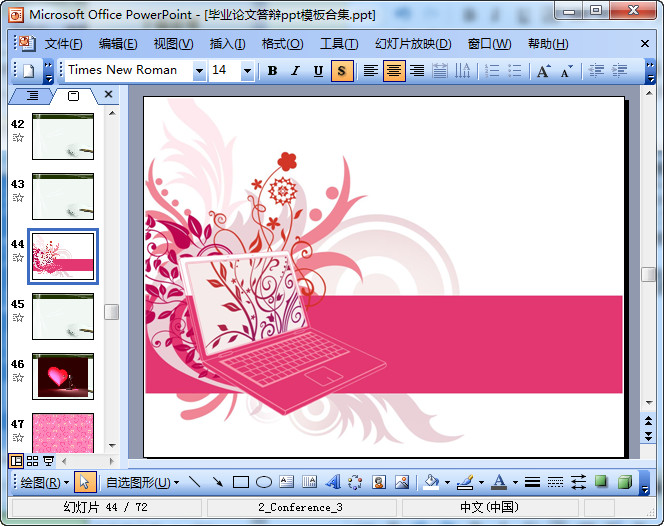
Task: Select the Oval tool
Action: pos(264,482)
